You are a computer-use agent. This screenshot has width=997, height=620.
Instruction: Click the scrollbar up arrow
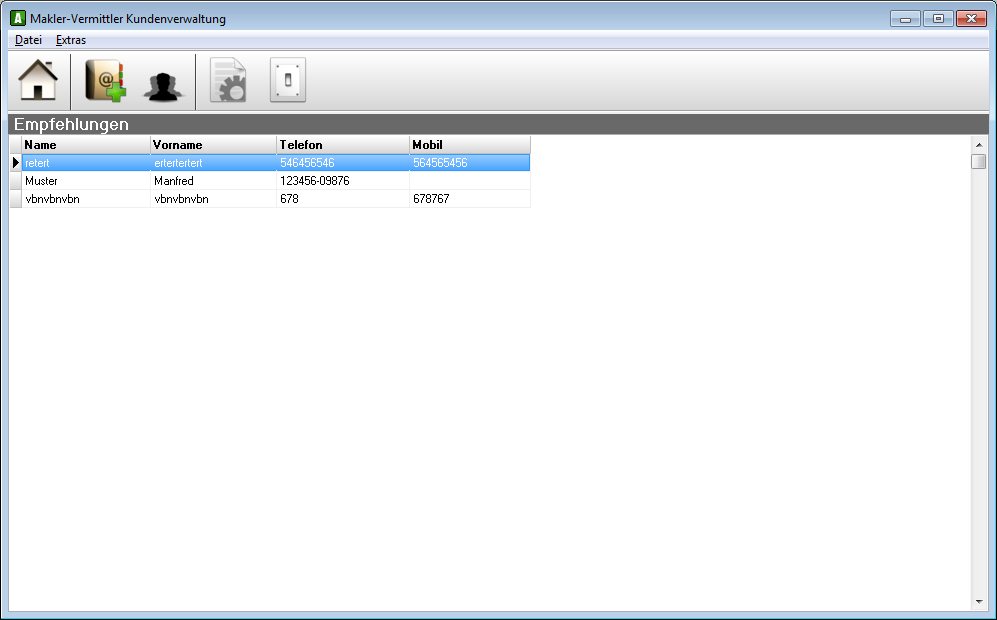pyautogui.click(x=979, y=145)
